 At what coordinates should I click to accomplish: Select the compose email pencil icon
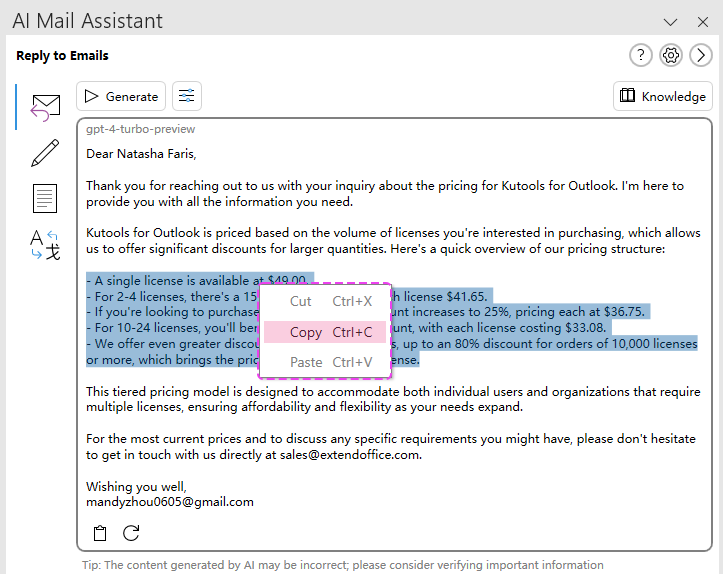click(x=45, y=153)
